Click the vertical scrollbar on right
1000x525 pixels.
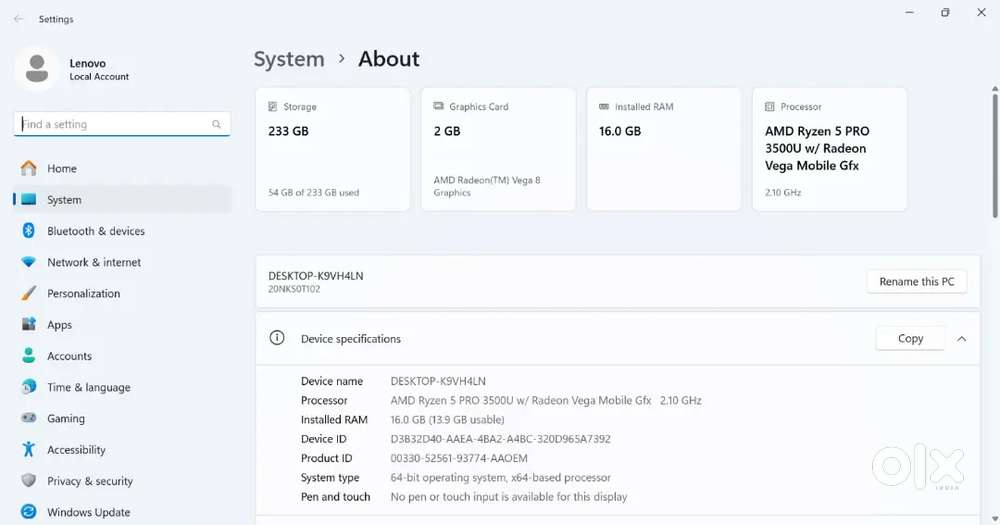pos(994,150)
